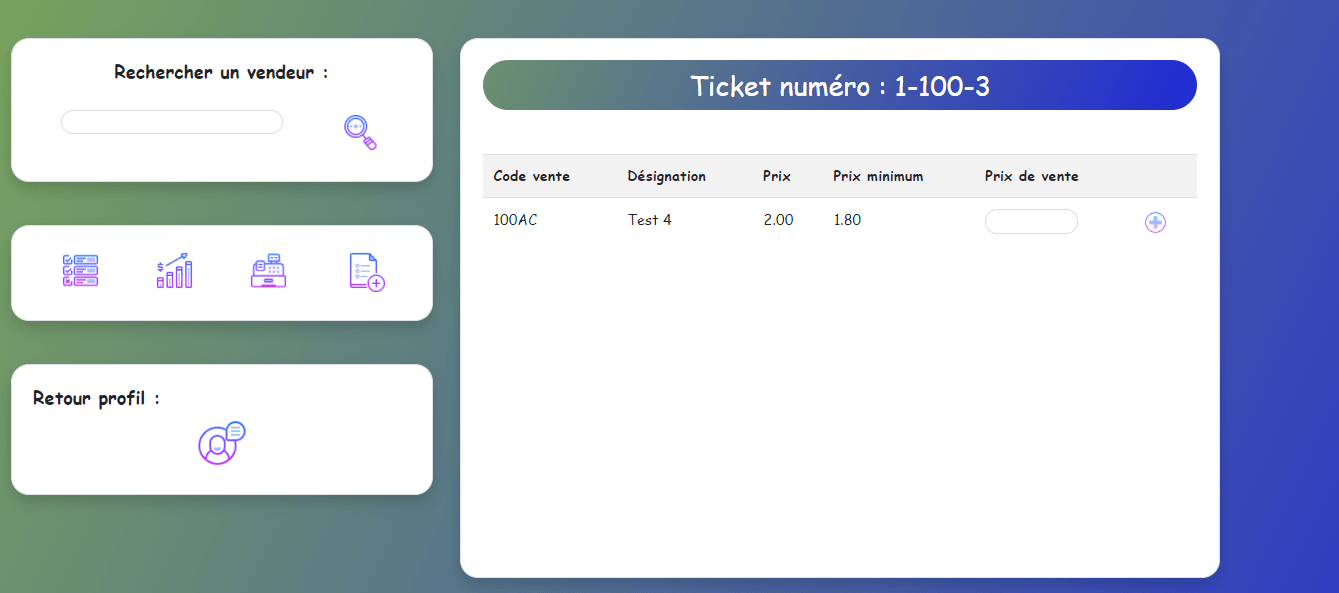Click the Désignation column header

point(666,176)
